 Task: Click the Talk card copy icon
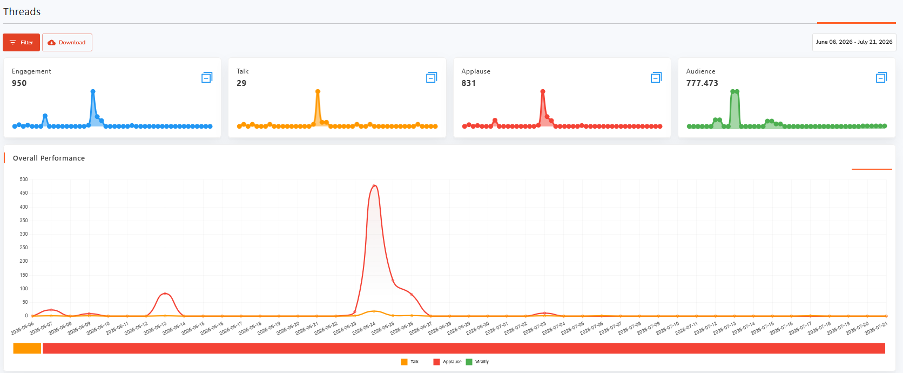coord(432,77)
